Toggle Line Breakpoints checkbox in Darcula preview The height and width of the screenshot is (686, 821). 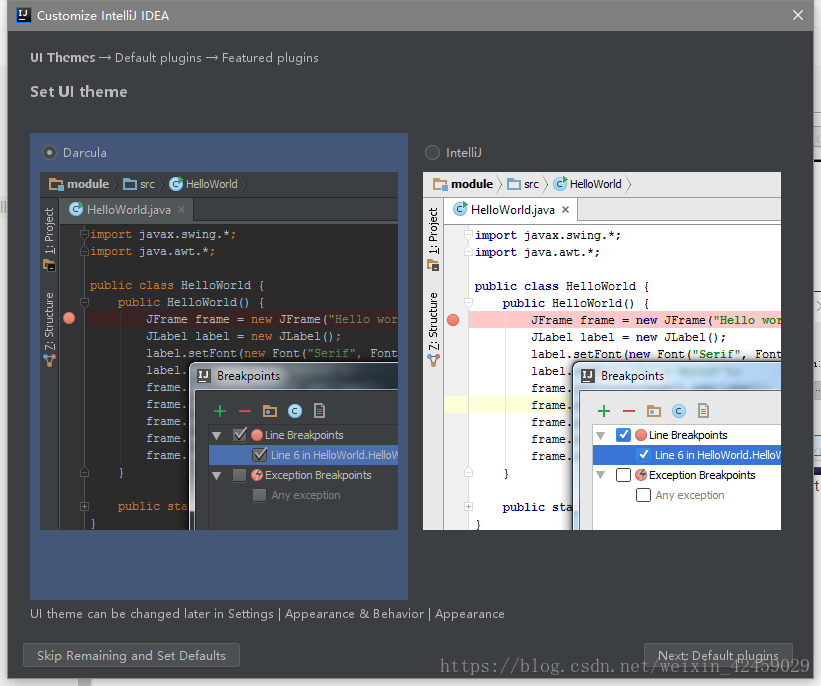click(239, 435)
